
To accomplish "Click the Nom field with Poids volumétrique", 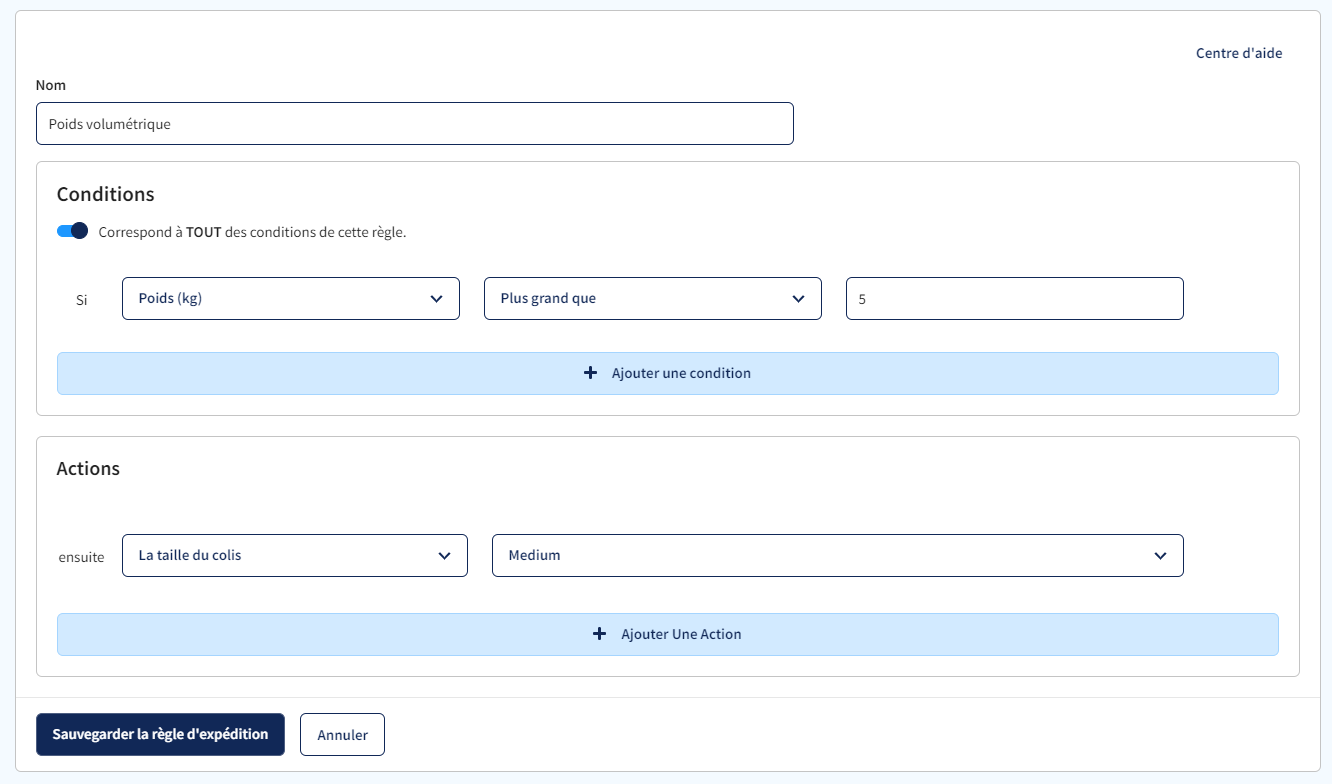I will pos(415,123).
